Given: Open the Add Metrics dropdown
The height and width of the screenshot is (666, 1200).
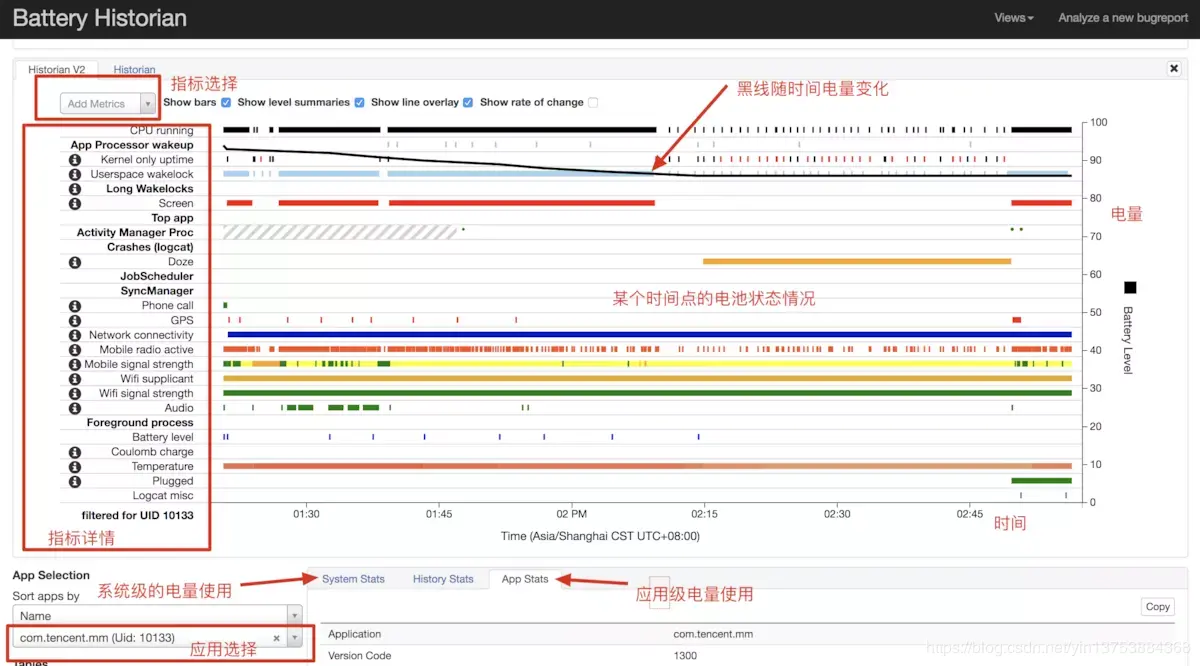Looking at the screenshot, I should tap(109, 103).
